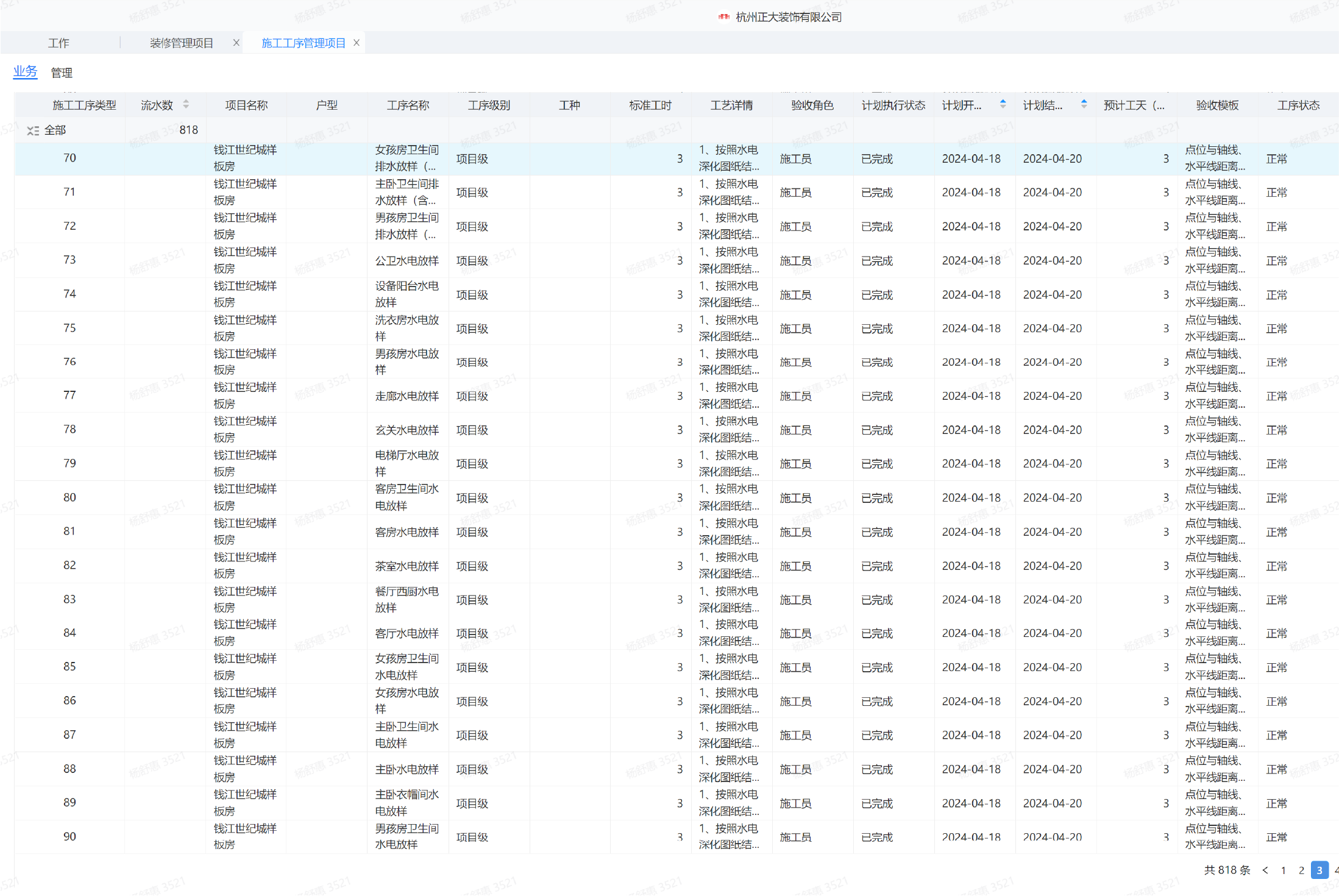Sort by 计划结束 date column arrows
The width and height of the screenshot is (1339, 896).
coord(1084,104)
